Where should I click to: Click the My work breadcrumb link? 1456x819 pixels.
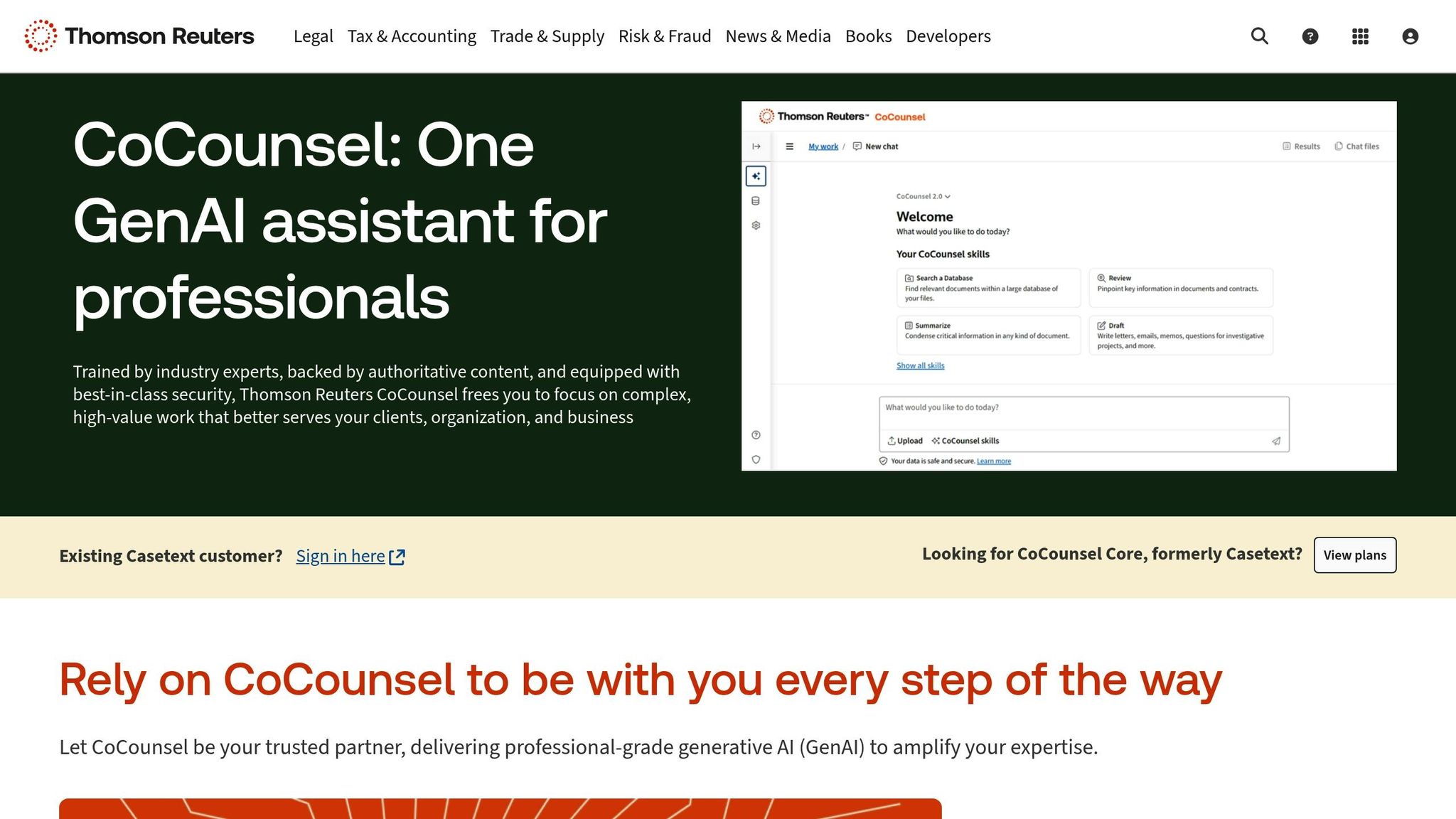823,146
